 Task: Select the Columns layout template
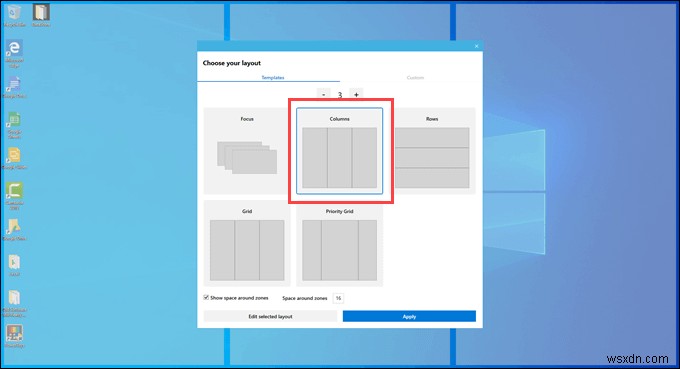(x=340, y=150)
